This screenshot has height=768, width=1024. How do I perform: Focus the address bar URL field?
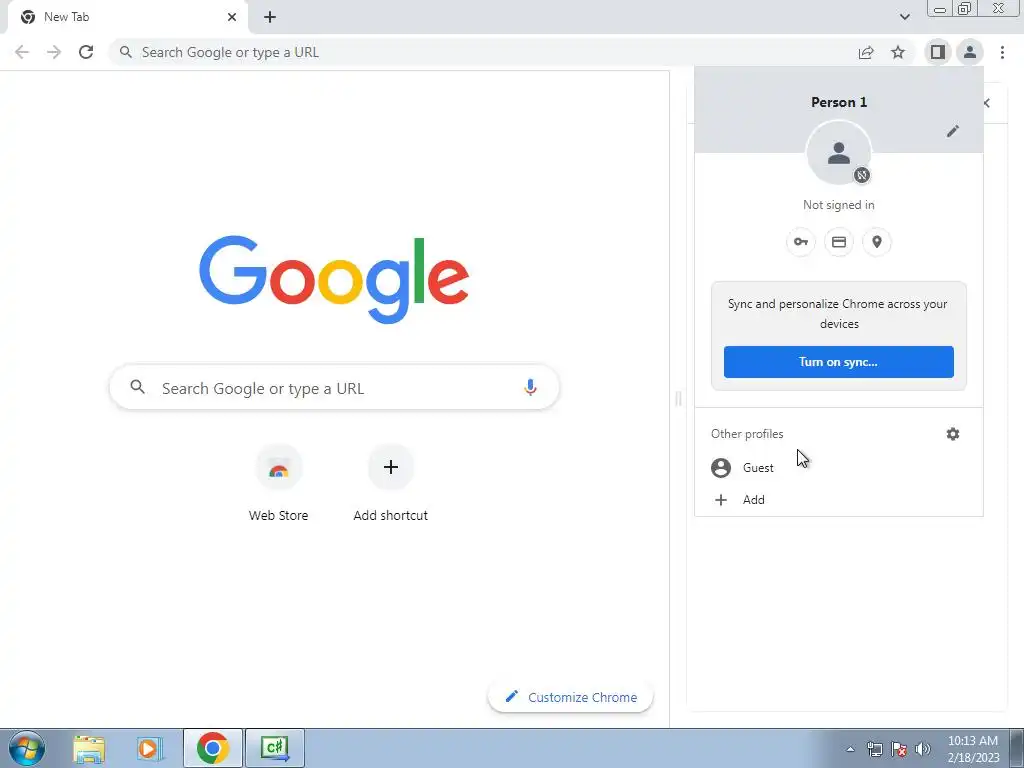(483, 52)
